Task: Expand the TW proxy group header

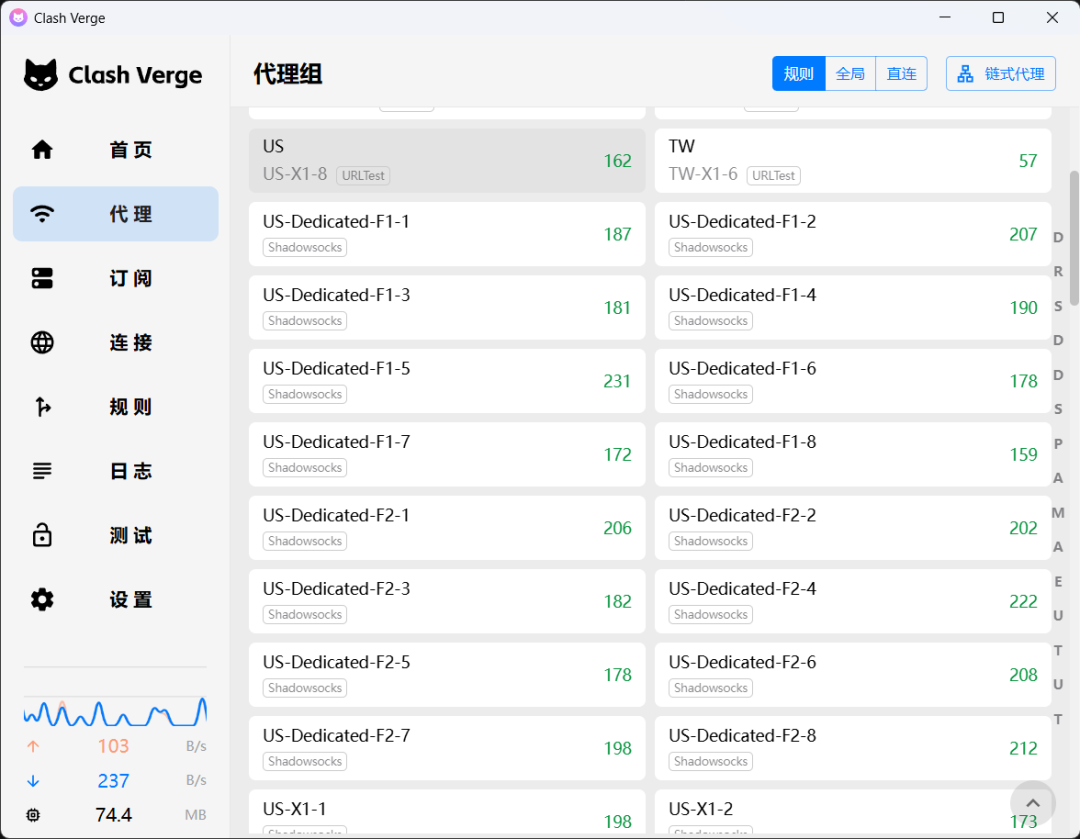Action: click(x=852, y=160)
